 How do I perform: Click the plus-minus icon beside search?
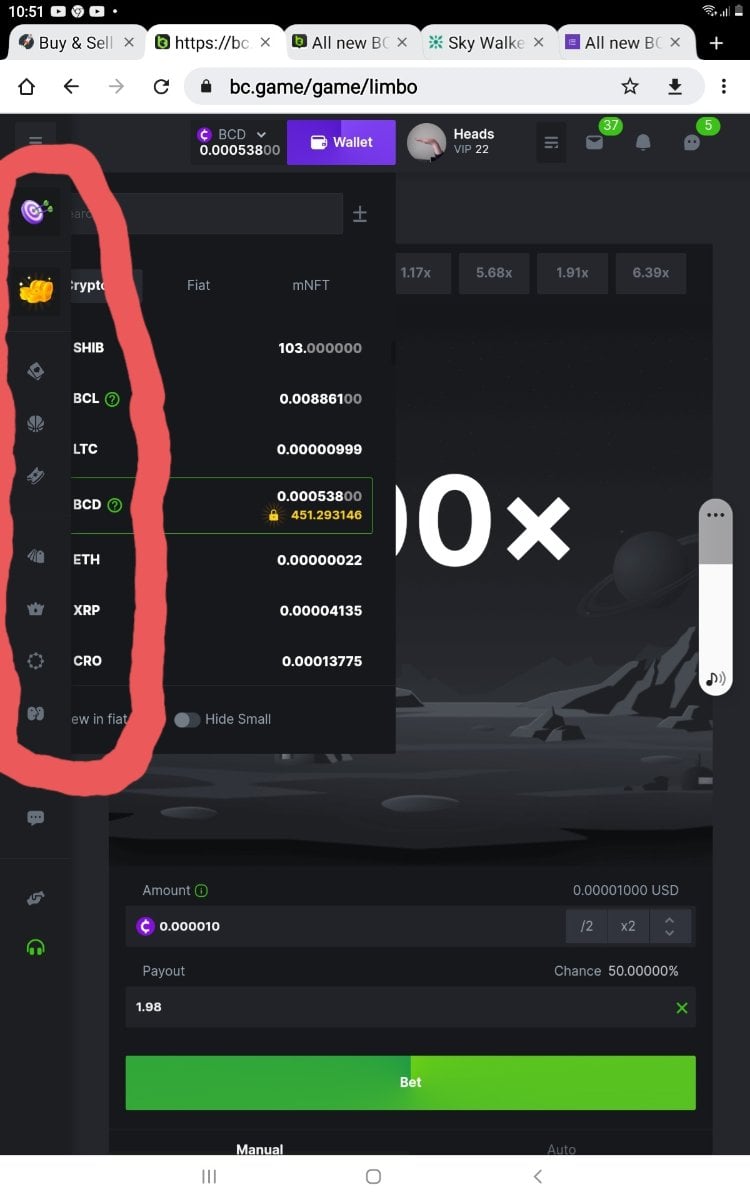click(x=360, y=214)
